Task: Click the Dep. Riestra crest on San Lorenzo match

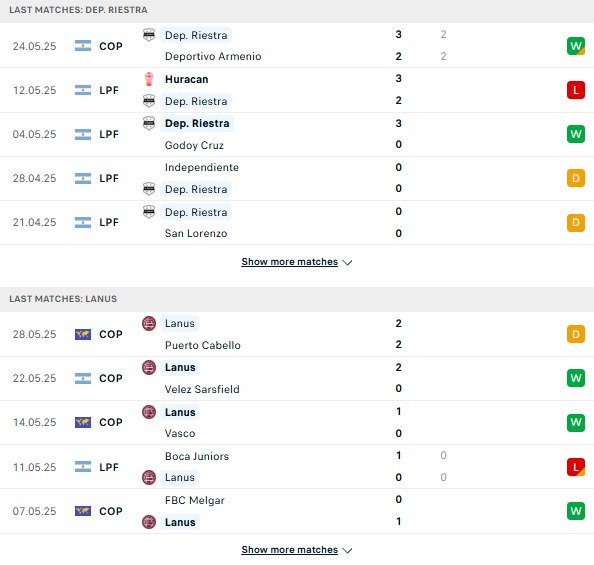Action: coord(149,212)
